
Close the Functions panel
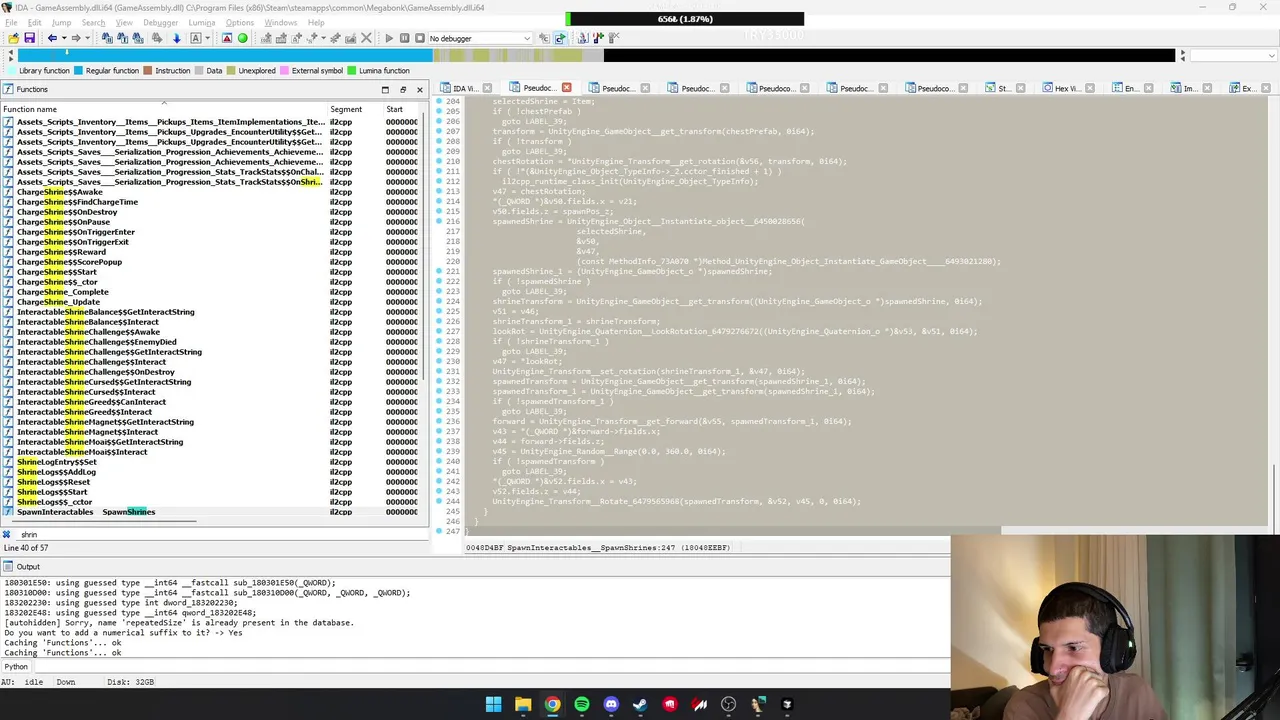[x=419, y=89]
